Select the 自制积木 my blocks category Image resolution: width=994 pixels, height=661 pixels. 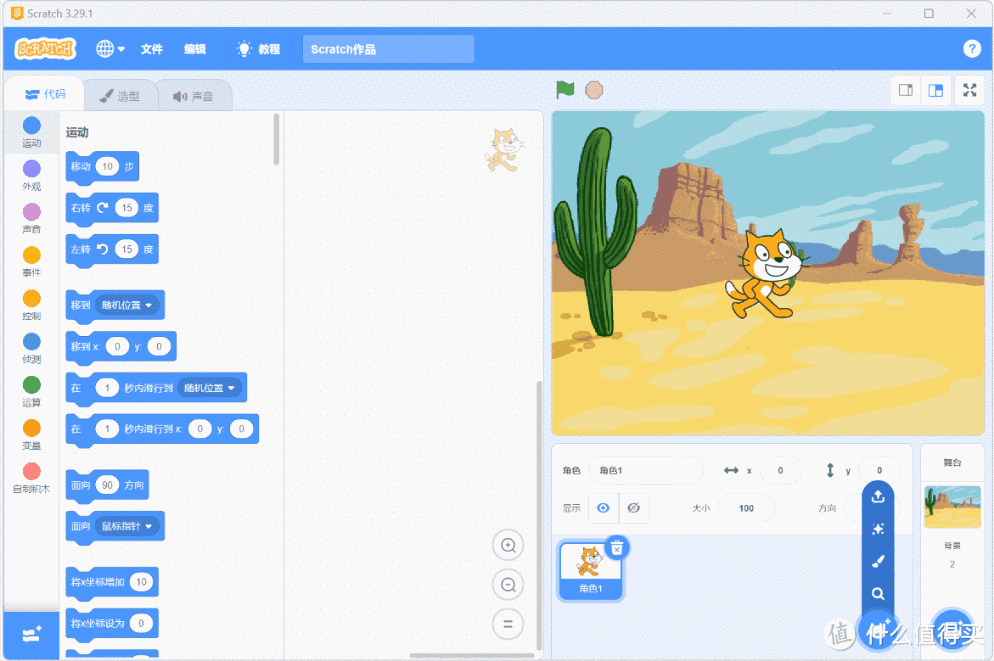click(31, 477)
